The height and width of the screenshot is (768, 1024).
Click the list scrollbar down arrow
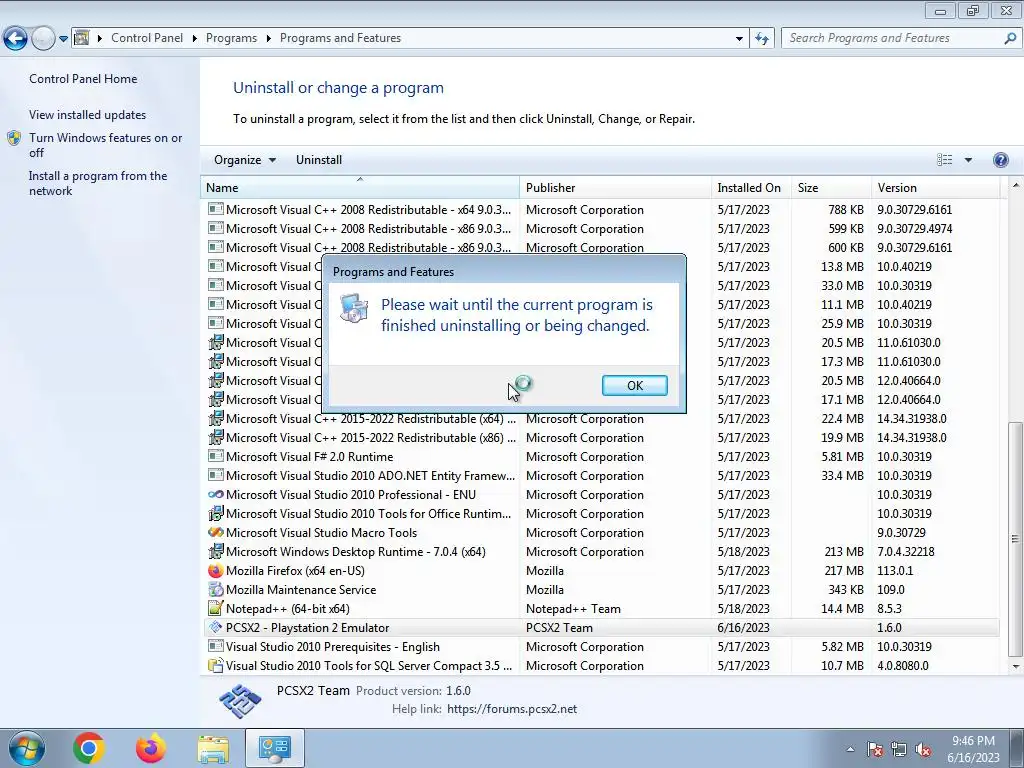(x=1016, y=667)
